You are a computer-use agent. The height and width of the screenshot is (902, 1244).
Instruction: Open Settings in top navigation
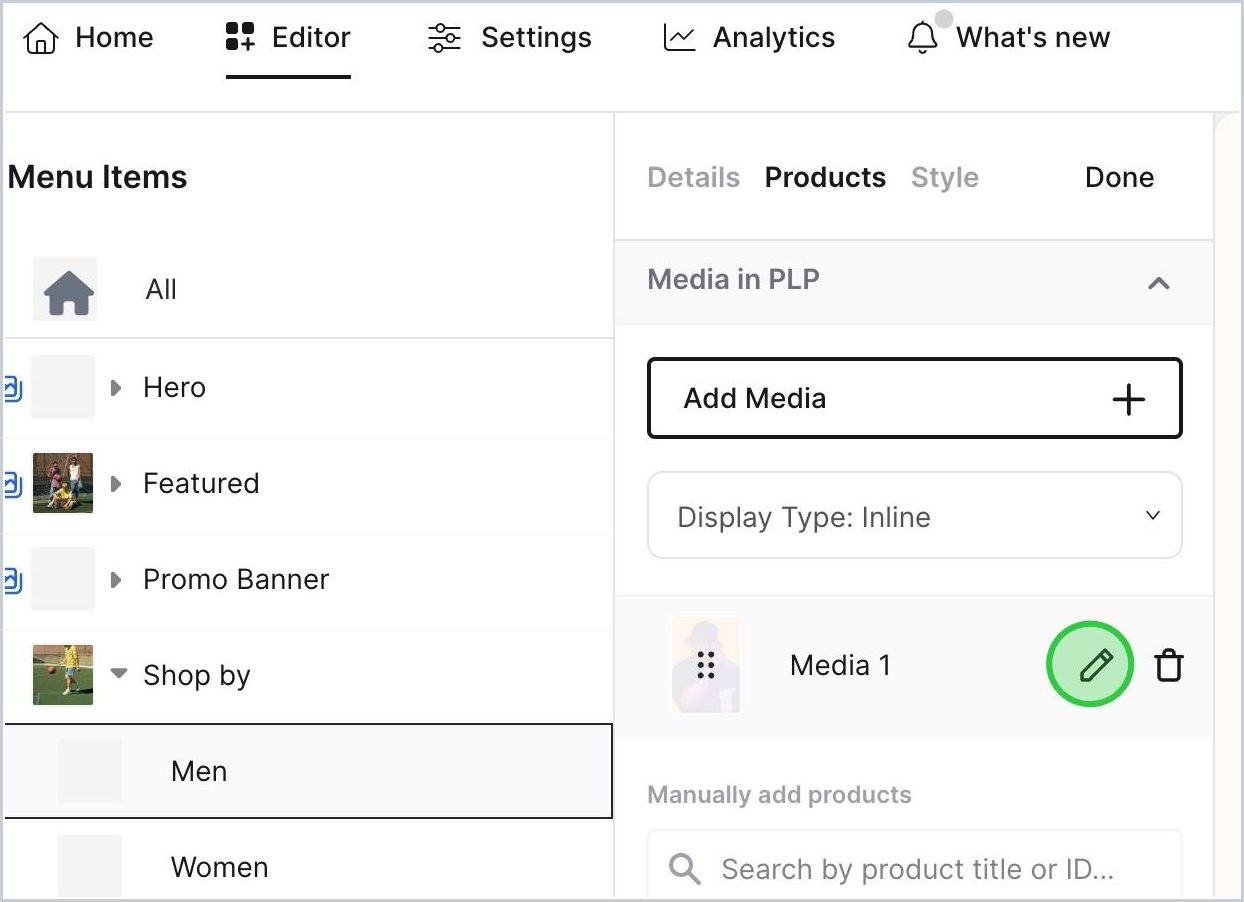coord(509,38)
